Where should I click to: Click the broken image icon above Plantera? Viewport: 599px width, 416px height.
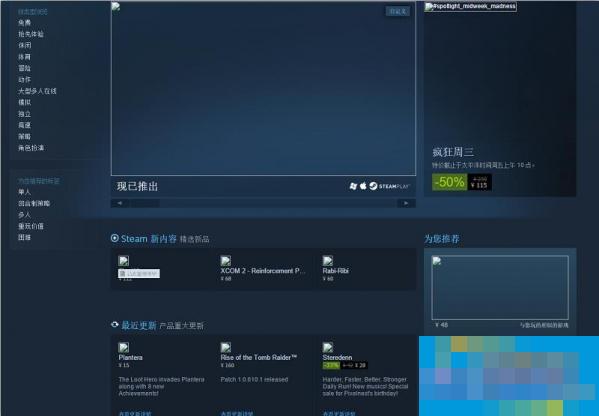(123, 347)
